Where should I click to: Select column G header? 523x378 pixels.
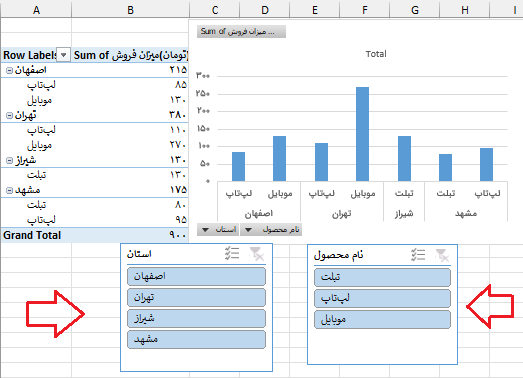[415, 9]
